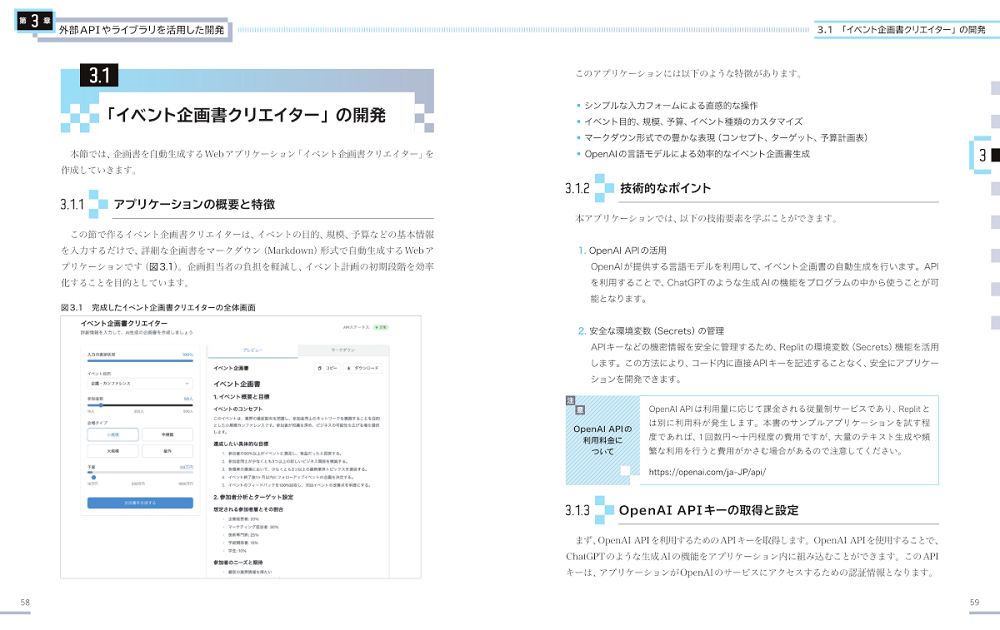1000x630 pixels.
Task: Click the chapter header 外部APIやライブラリを活用した開発
Action: [142, 30]
